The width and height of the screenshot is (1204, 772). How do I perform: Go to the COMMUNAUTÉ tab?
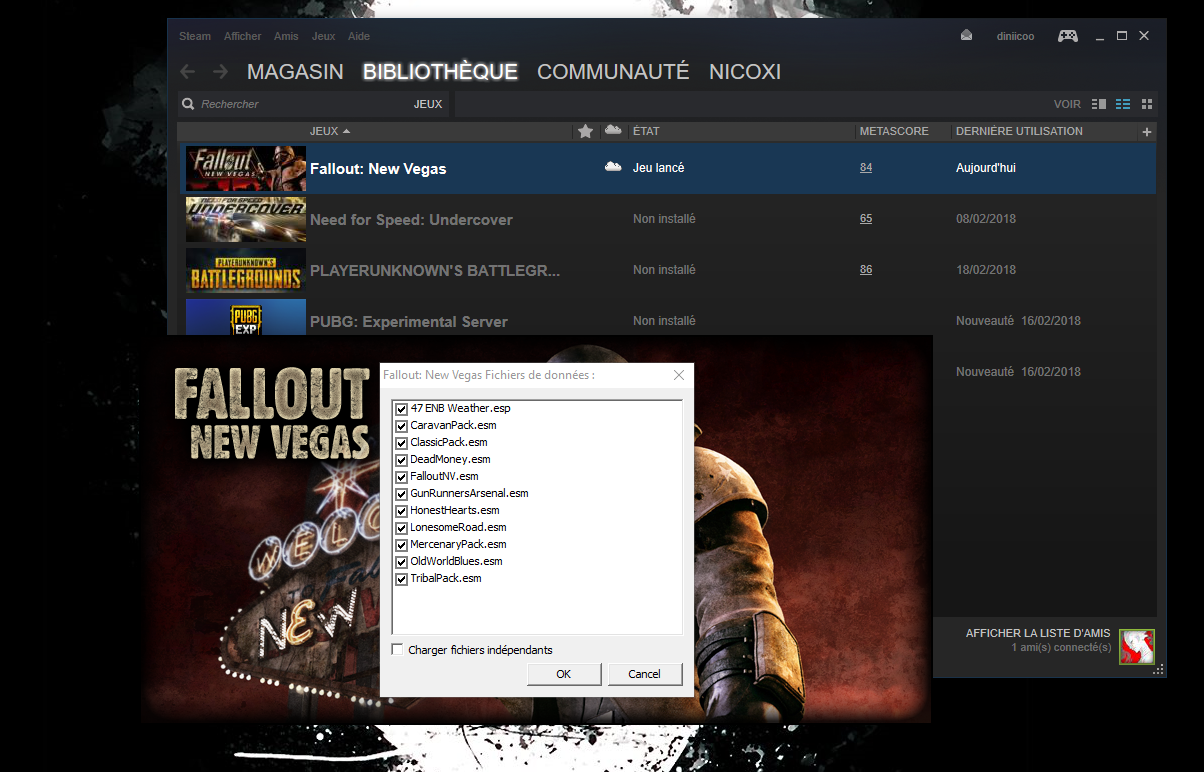tap(613, 72)
